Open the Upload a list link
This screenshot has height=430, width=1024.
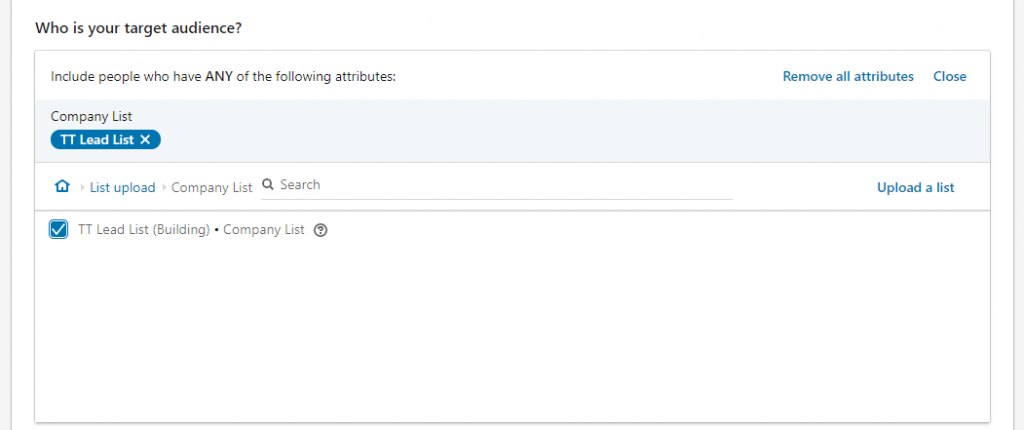click(916, 188)
